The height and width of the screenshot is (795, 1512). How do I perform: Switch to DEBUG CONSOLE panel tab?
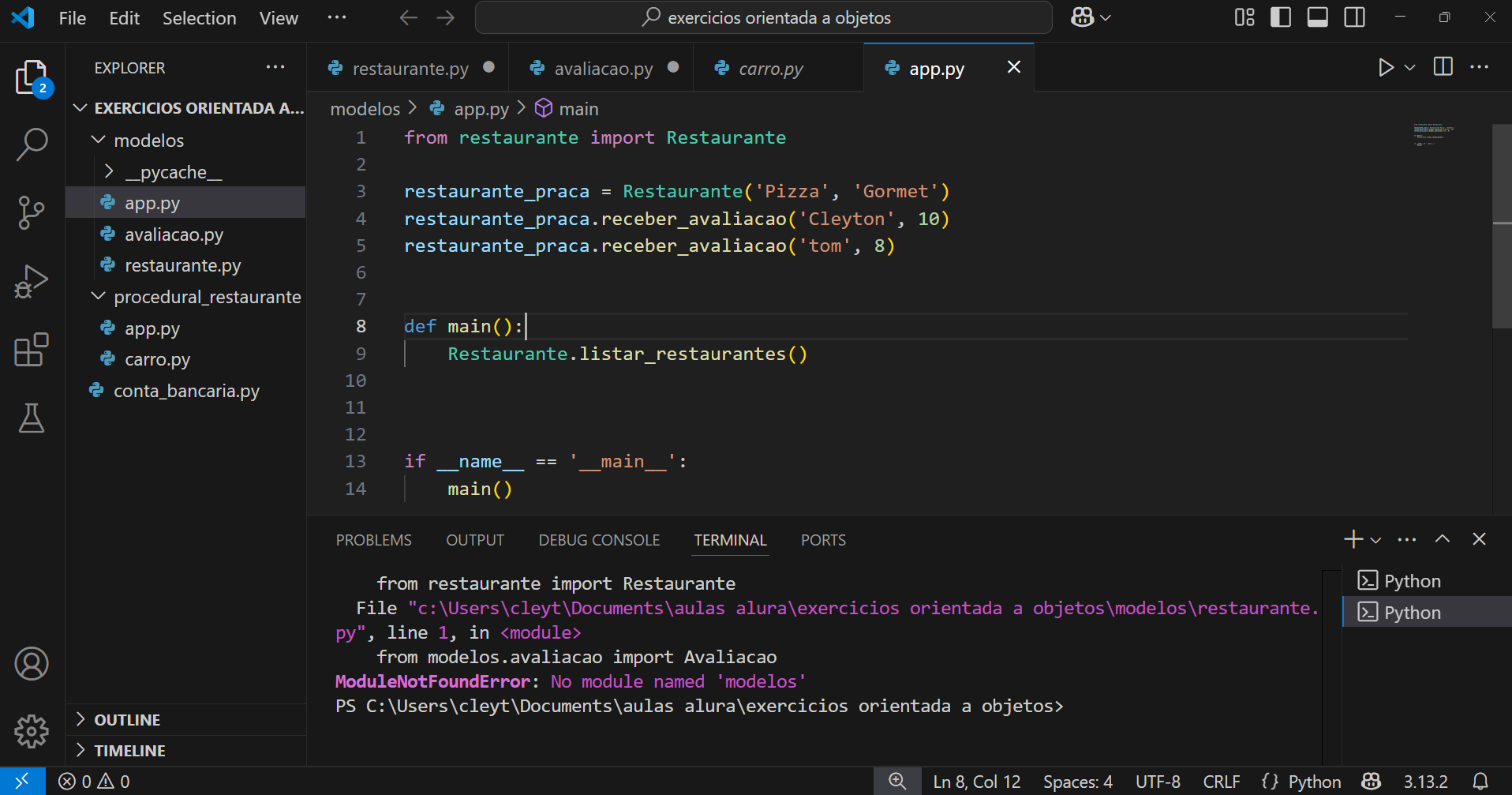pyautogui.click(x=599, y=540)
